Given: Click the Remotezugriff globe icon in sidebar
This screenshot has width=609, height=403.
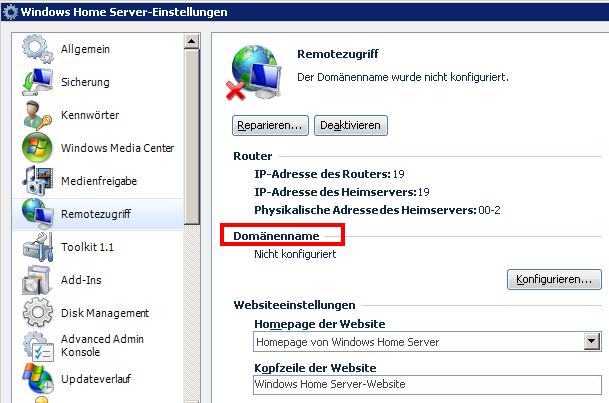Looking at the screenshot, I should 37,214.
